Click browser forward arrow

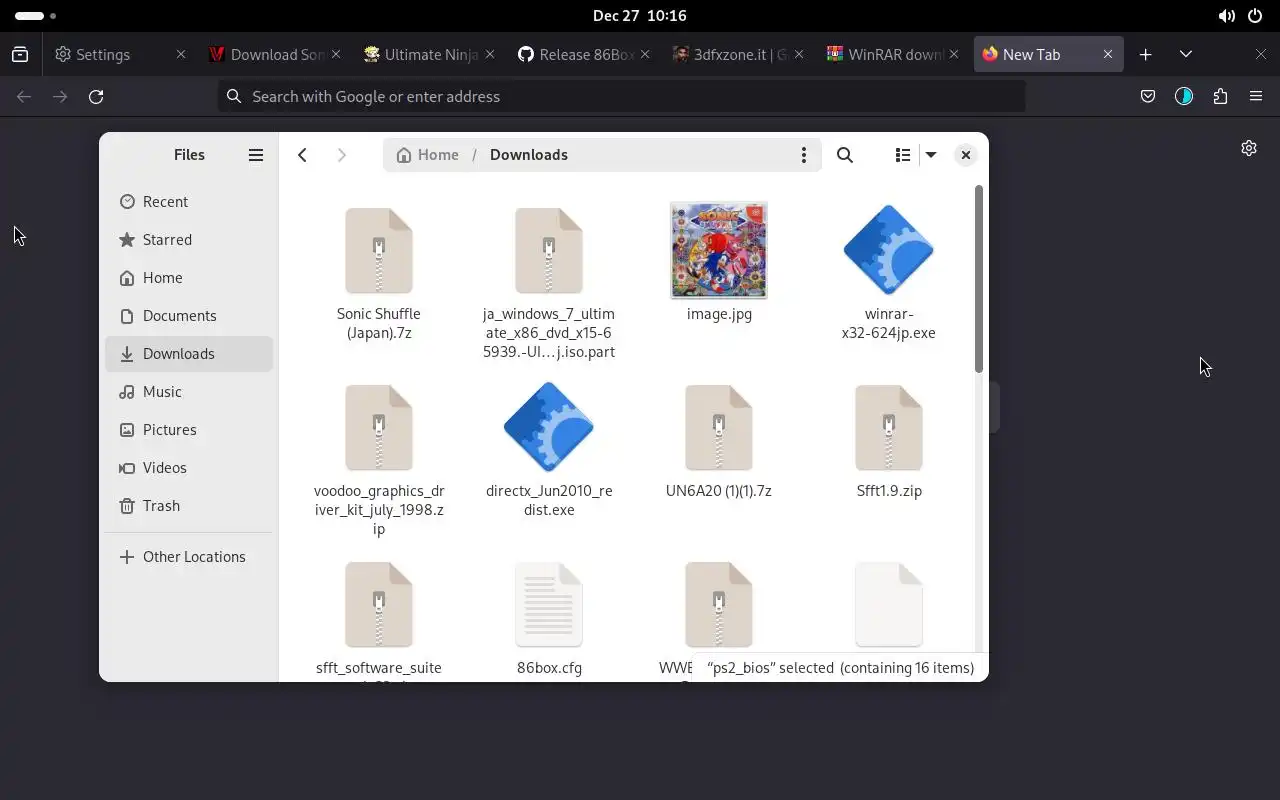click(x=60, y=97)
